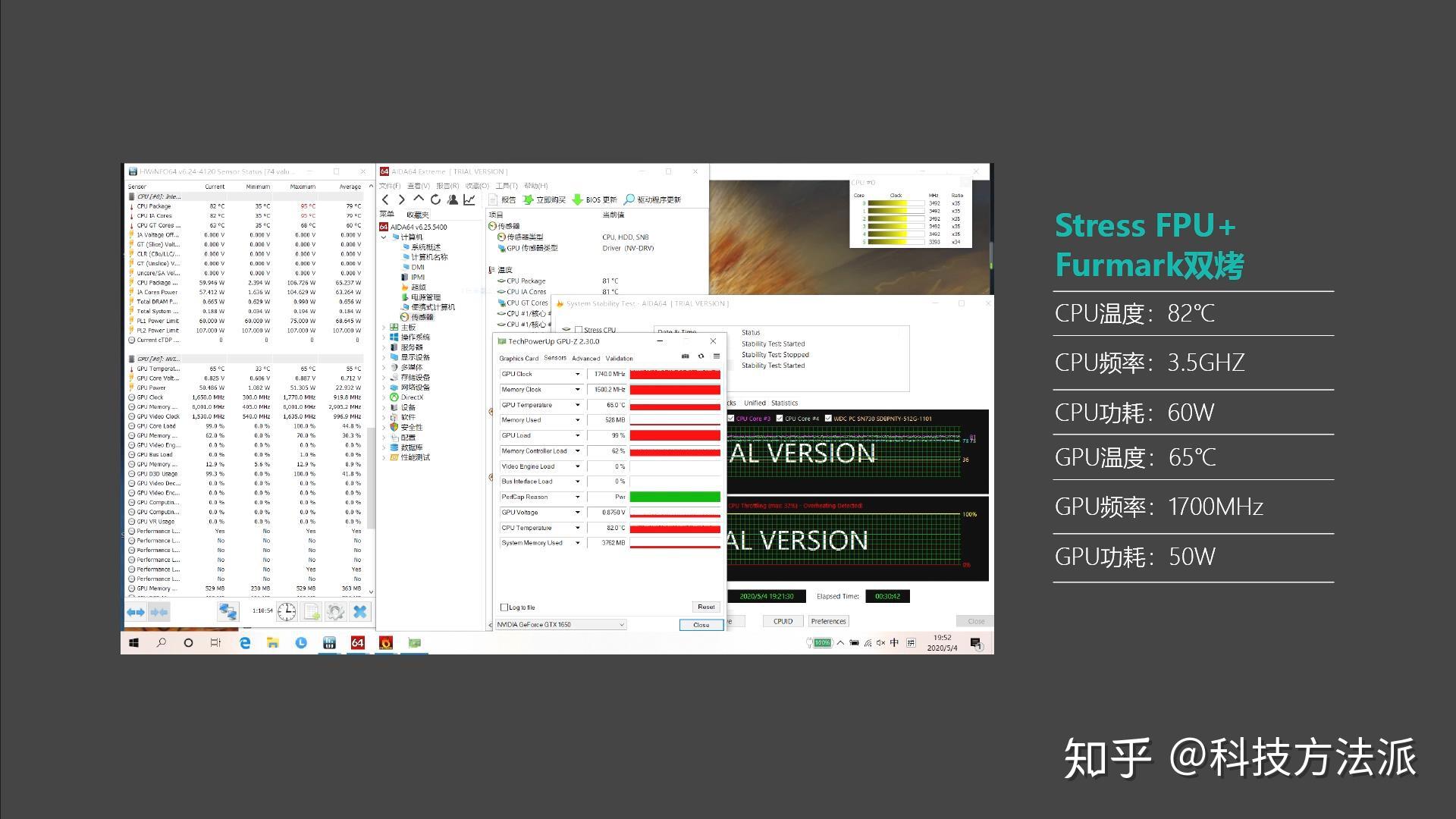Open HWiNFO settings gear icon
This screenshot has height=819, width=1456.
[335, 611]
